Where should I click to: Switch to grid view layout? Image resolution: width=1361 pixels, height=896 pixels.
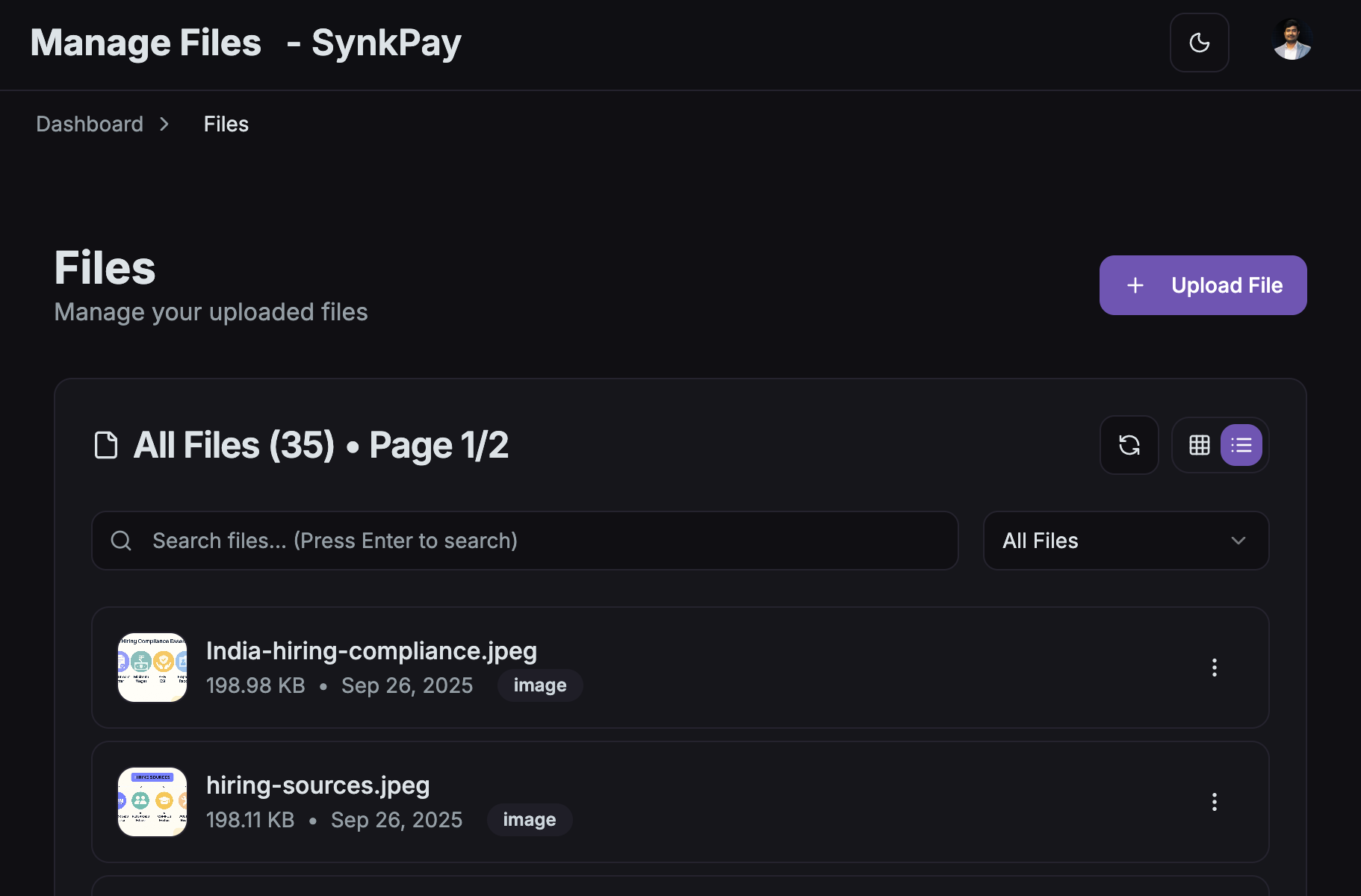tap(1200, 444)
